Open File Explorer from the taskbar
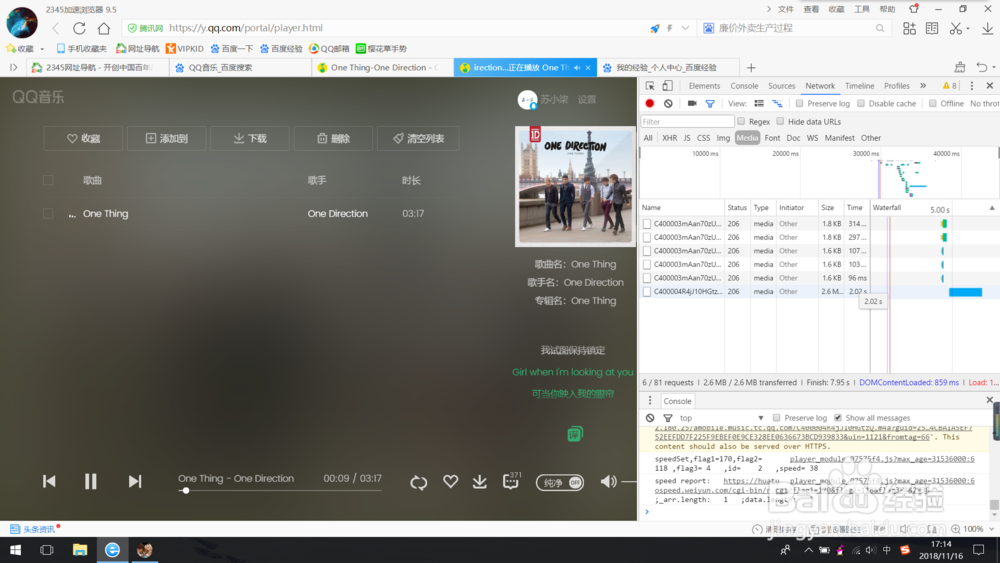 tap(80, 550)
